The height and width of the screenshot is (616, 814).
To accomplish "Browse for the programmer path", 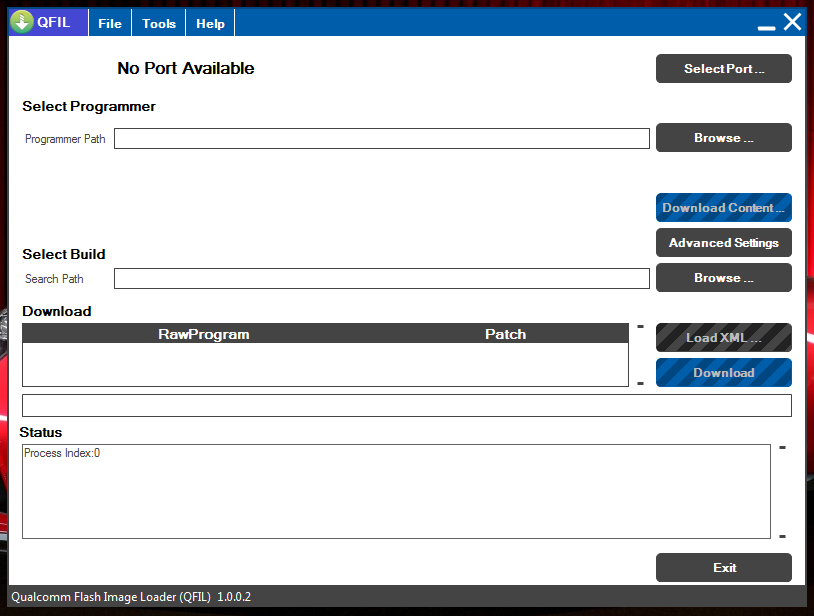I will (724, 138).
